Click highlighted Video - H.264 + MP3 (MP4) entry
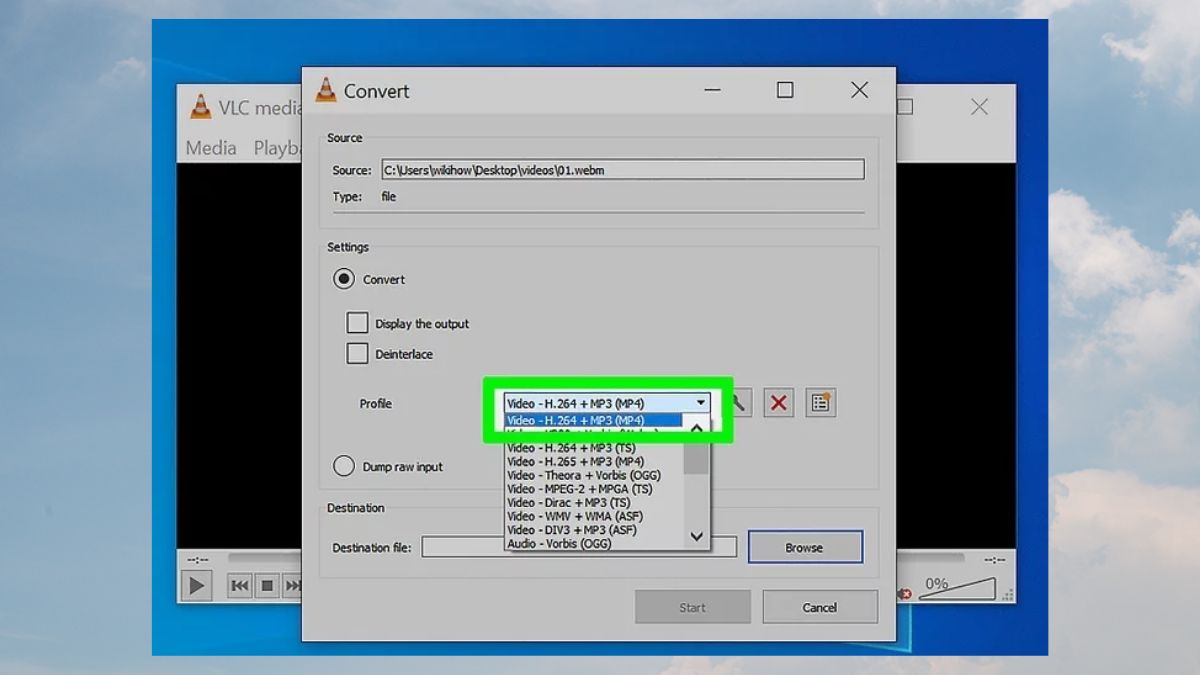Image resolution: width=1200 pixels, height=675 pixels. [594, 420]
